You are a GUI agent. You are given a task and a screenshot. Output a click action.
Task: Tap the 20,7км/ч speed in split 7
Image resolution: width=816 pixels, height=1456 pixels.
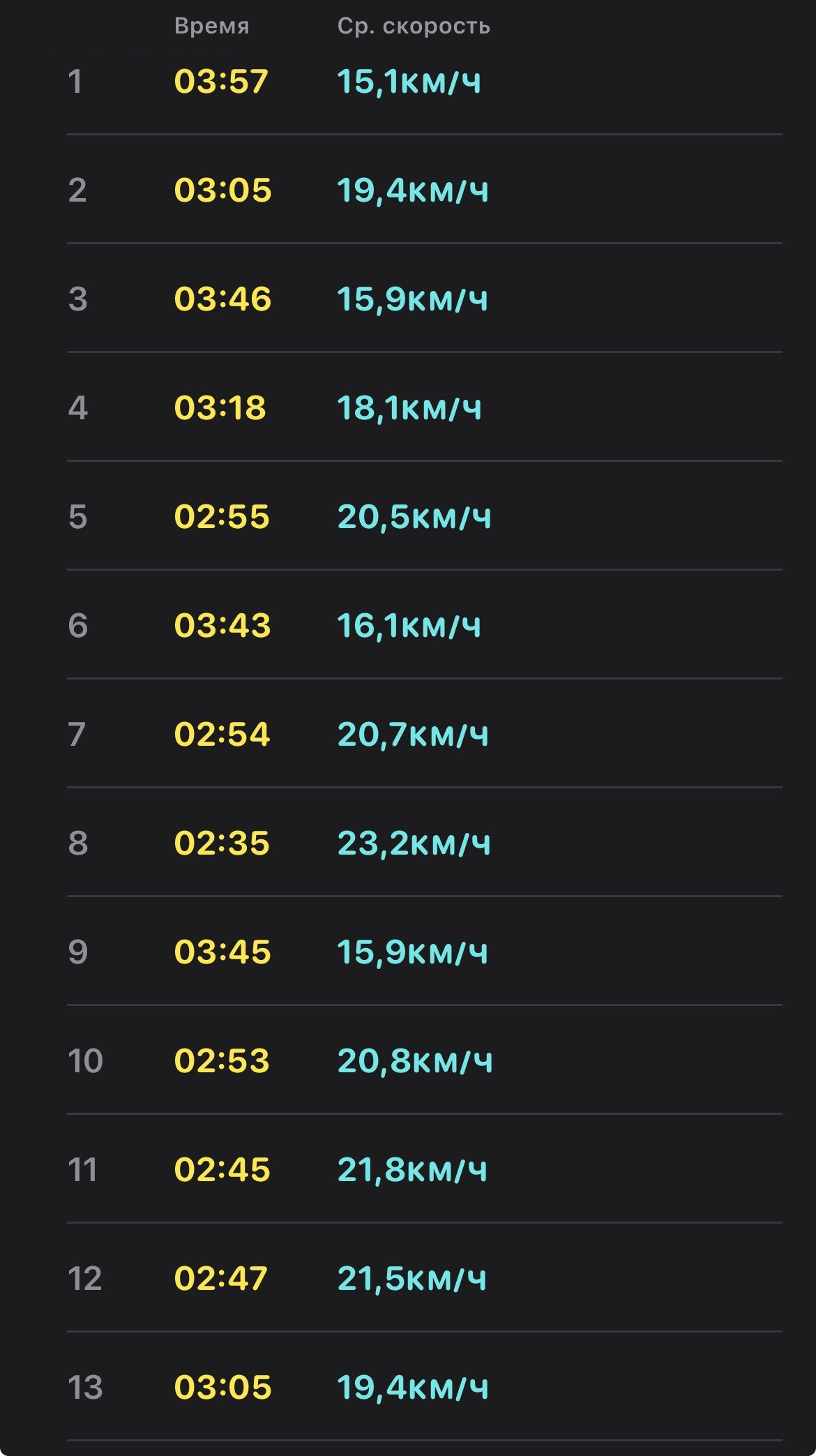(x=413, y=735)
